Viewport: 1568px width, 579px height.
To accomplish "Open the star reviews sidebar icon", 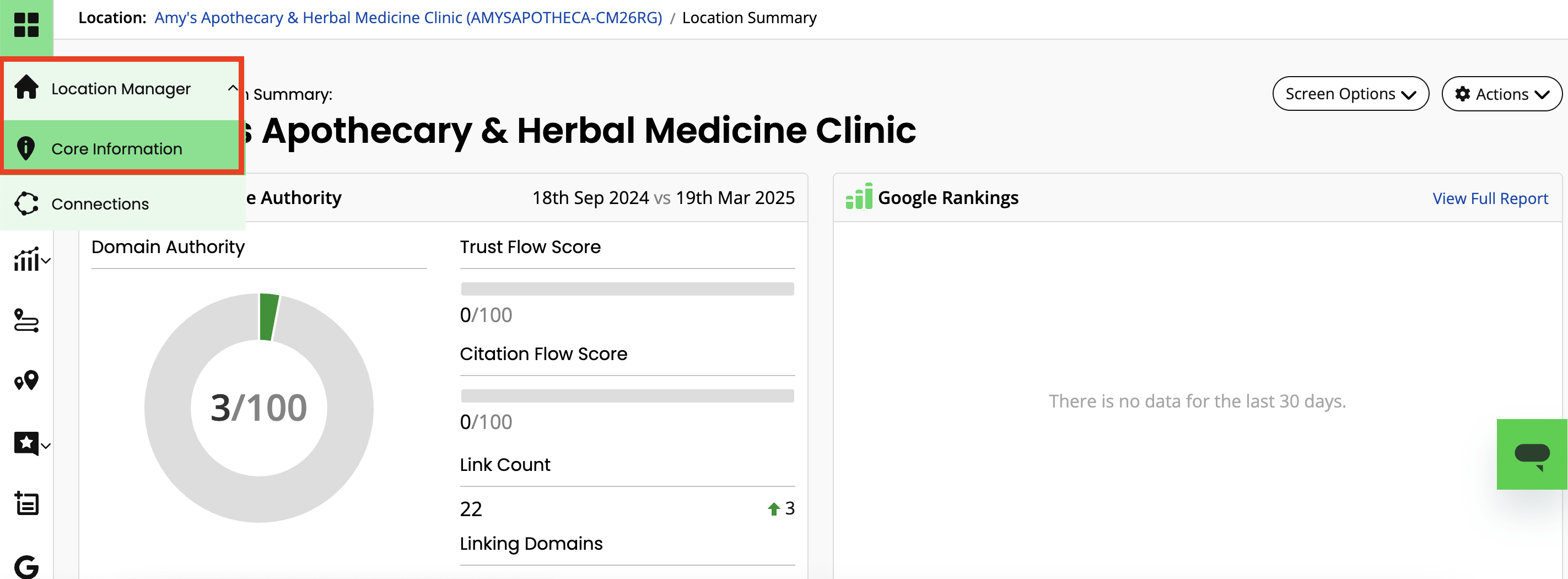I will pos(30,443).
